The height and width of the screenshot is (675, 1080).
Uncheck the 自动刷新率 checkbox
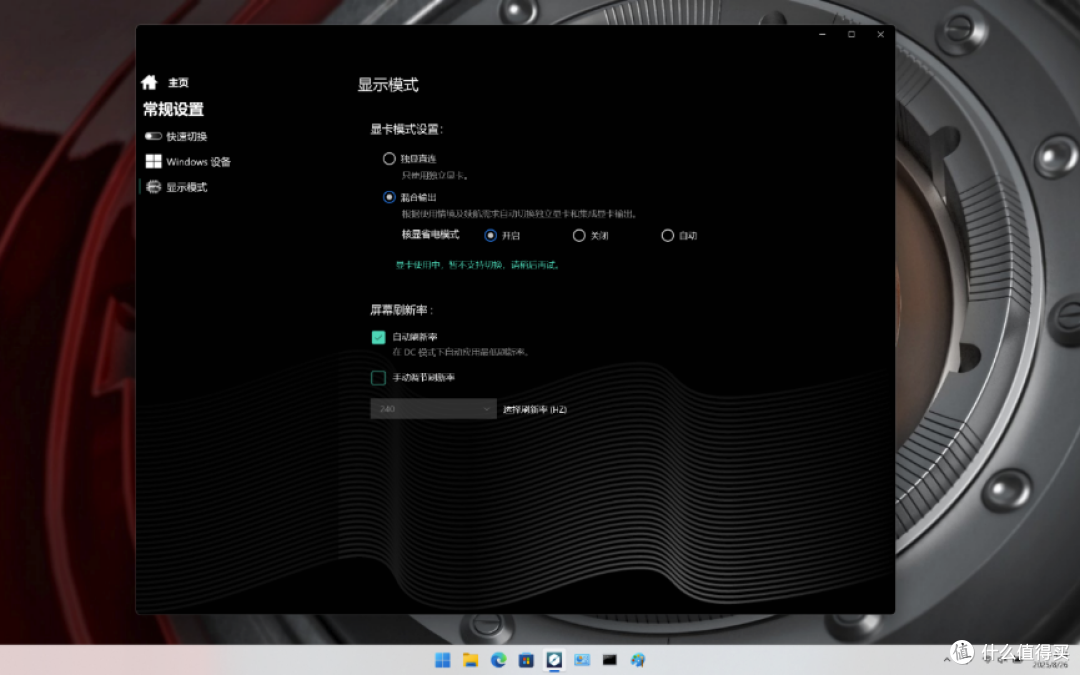coord(378,337)
